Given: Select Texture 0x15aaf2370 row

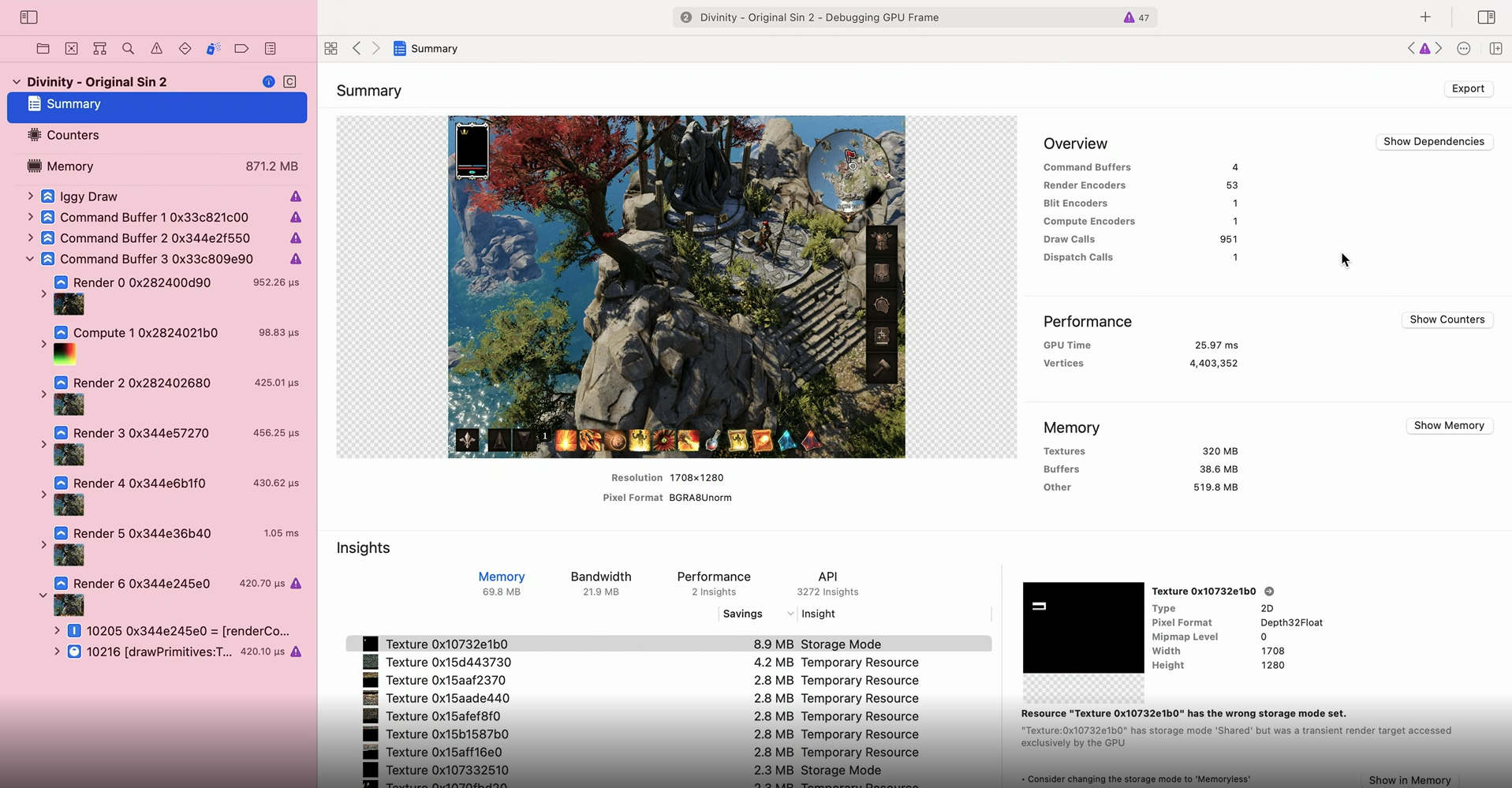Looking at the screenshot, I should click(x=668, y=681).
